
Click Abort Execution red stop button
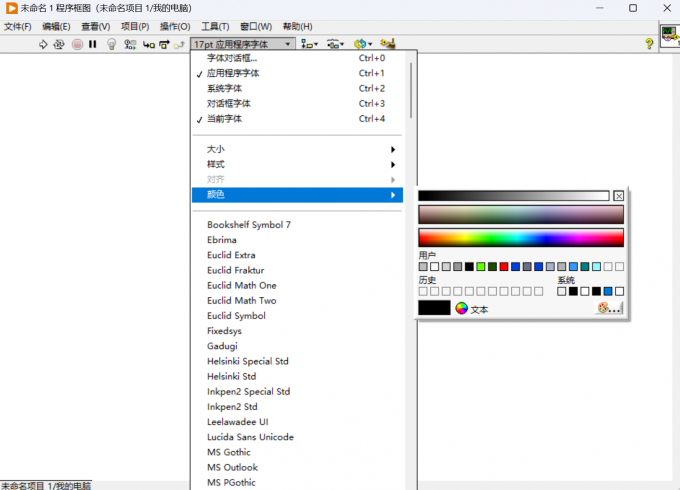[x=77, y=44]
